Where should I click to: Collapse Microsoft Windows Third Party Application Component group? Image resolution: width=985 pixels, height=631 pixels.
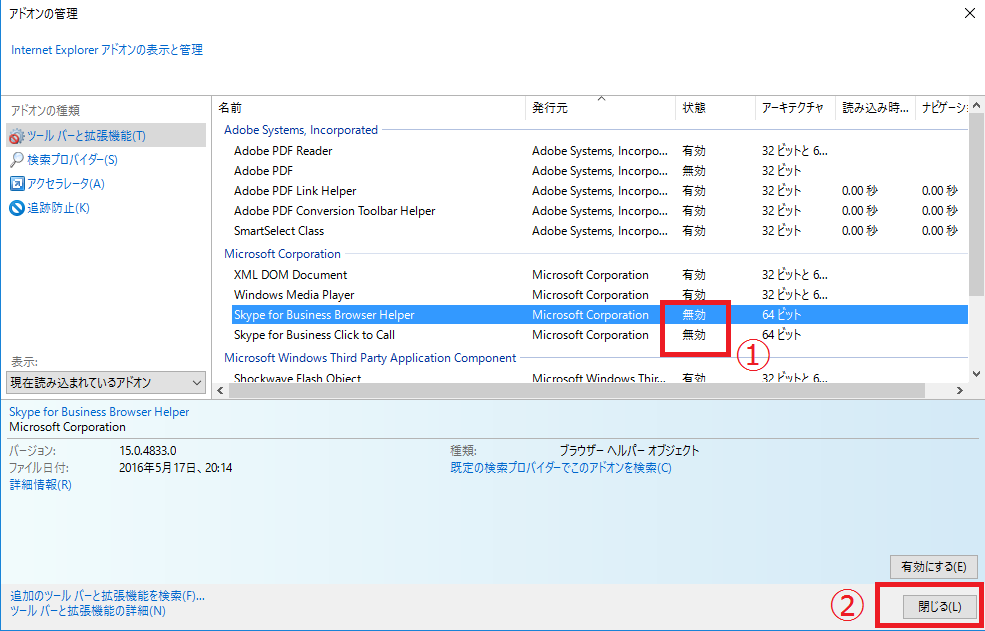coord(370,358)
